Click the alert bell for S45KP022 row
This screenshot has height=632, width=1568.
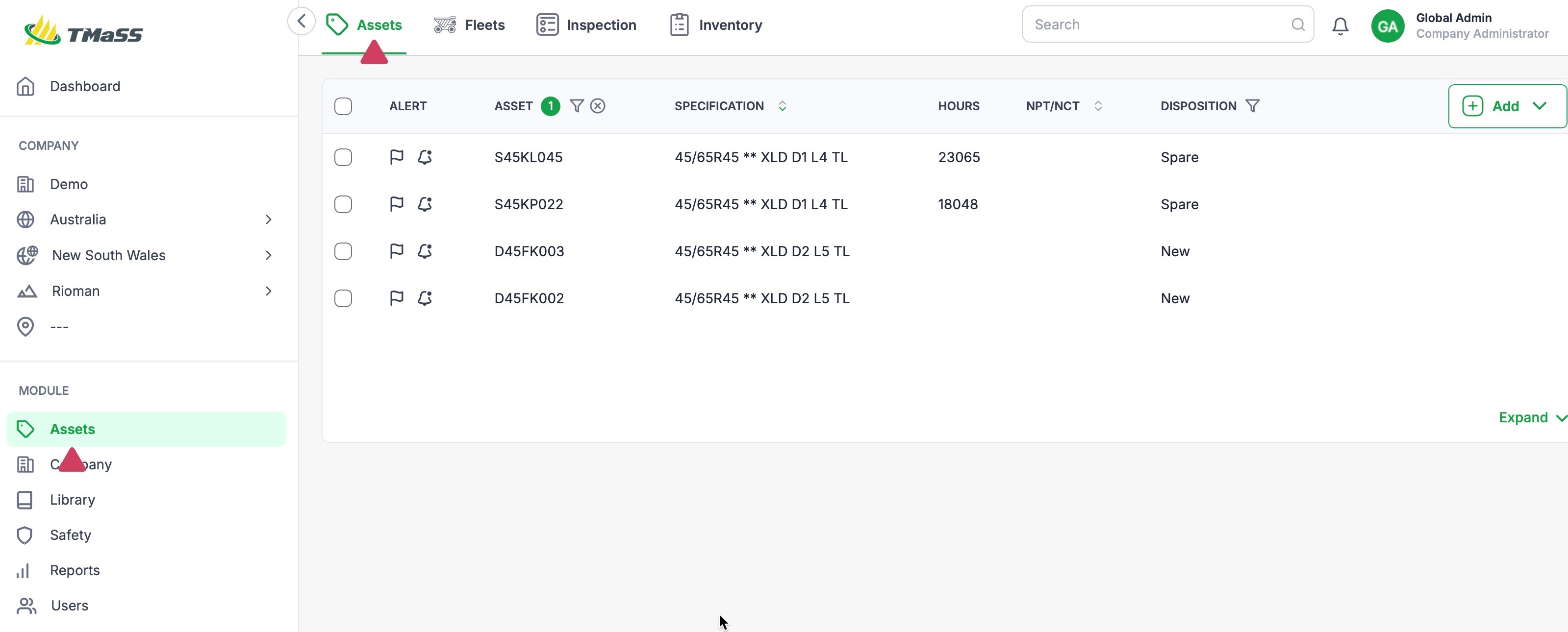point(425,204)
